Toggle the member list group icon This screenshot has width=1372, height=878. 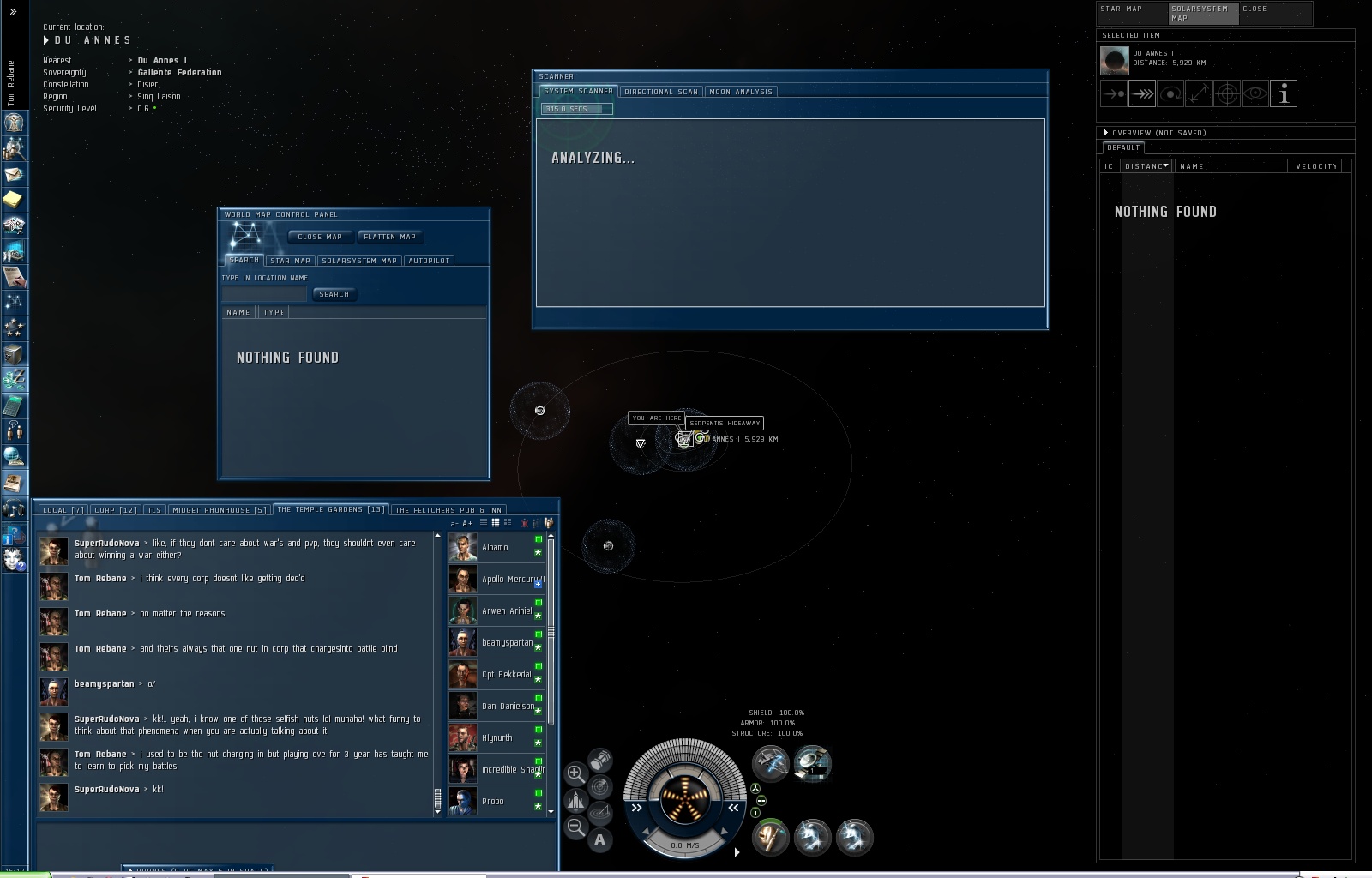pos(548,523)
